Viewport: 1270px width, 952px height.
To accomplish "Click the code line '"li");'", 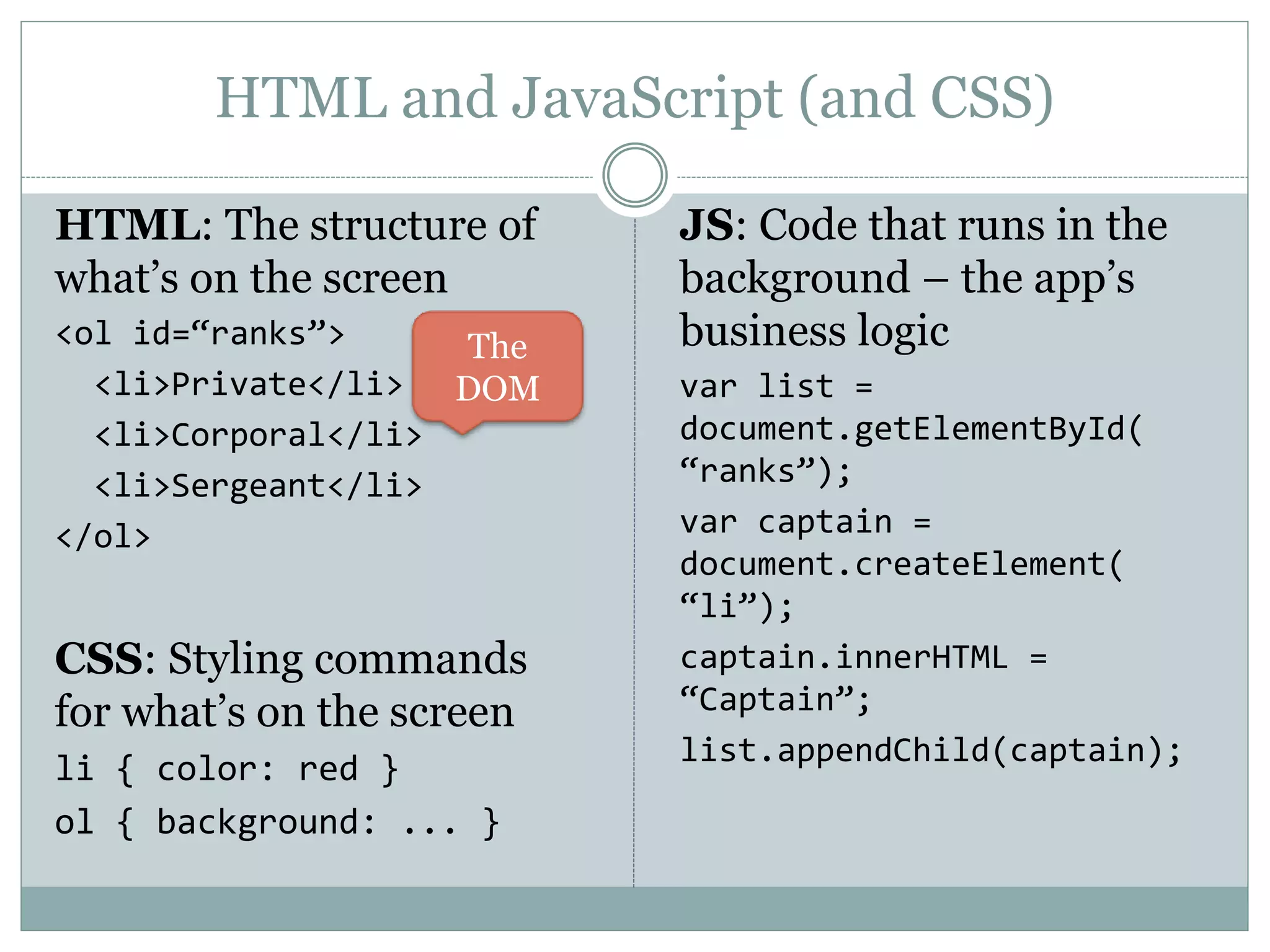I will pos(736,606).
